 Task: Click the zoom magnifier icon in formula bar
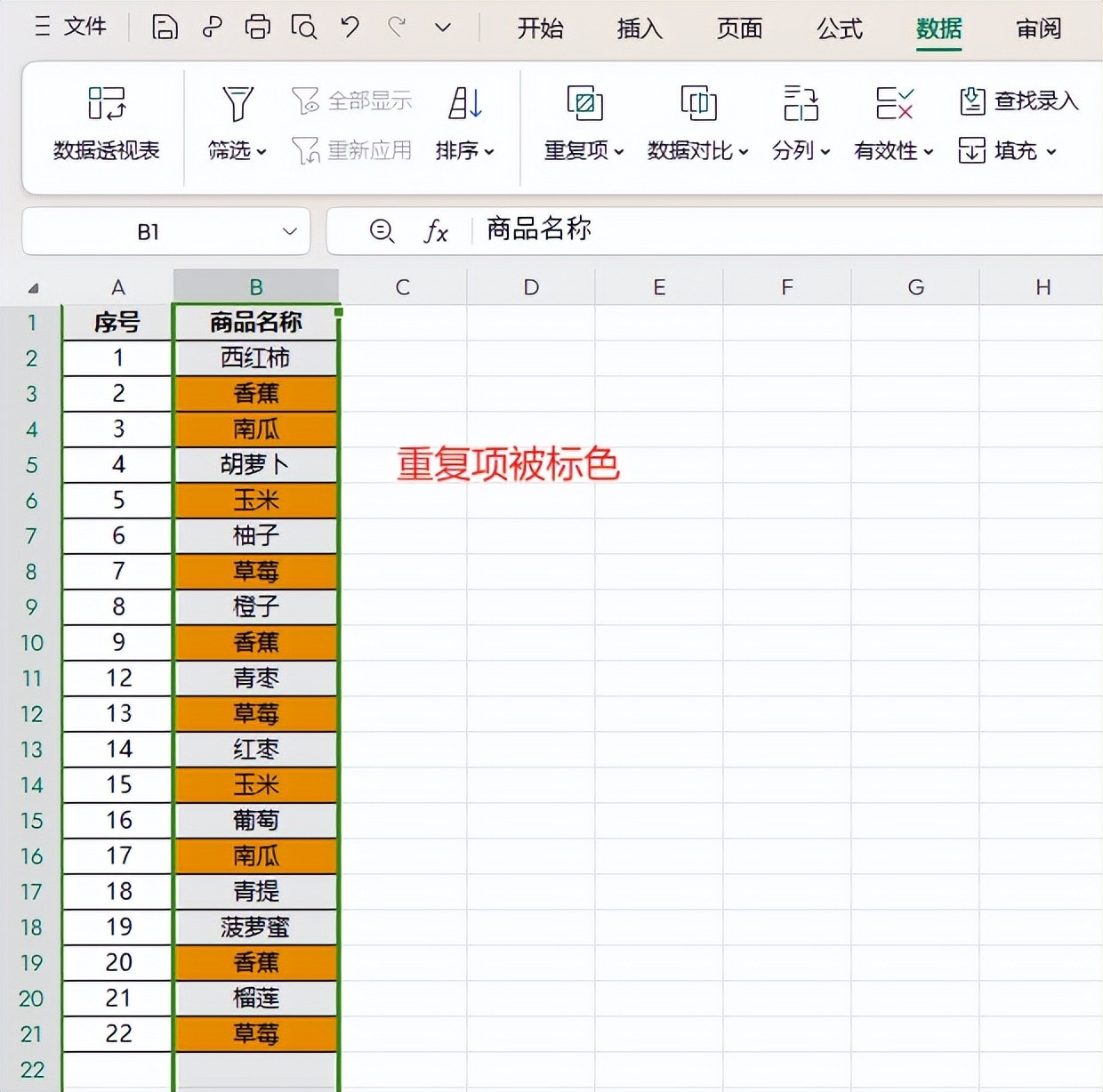click(x=382, y=231)
